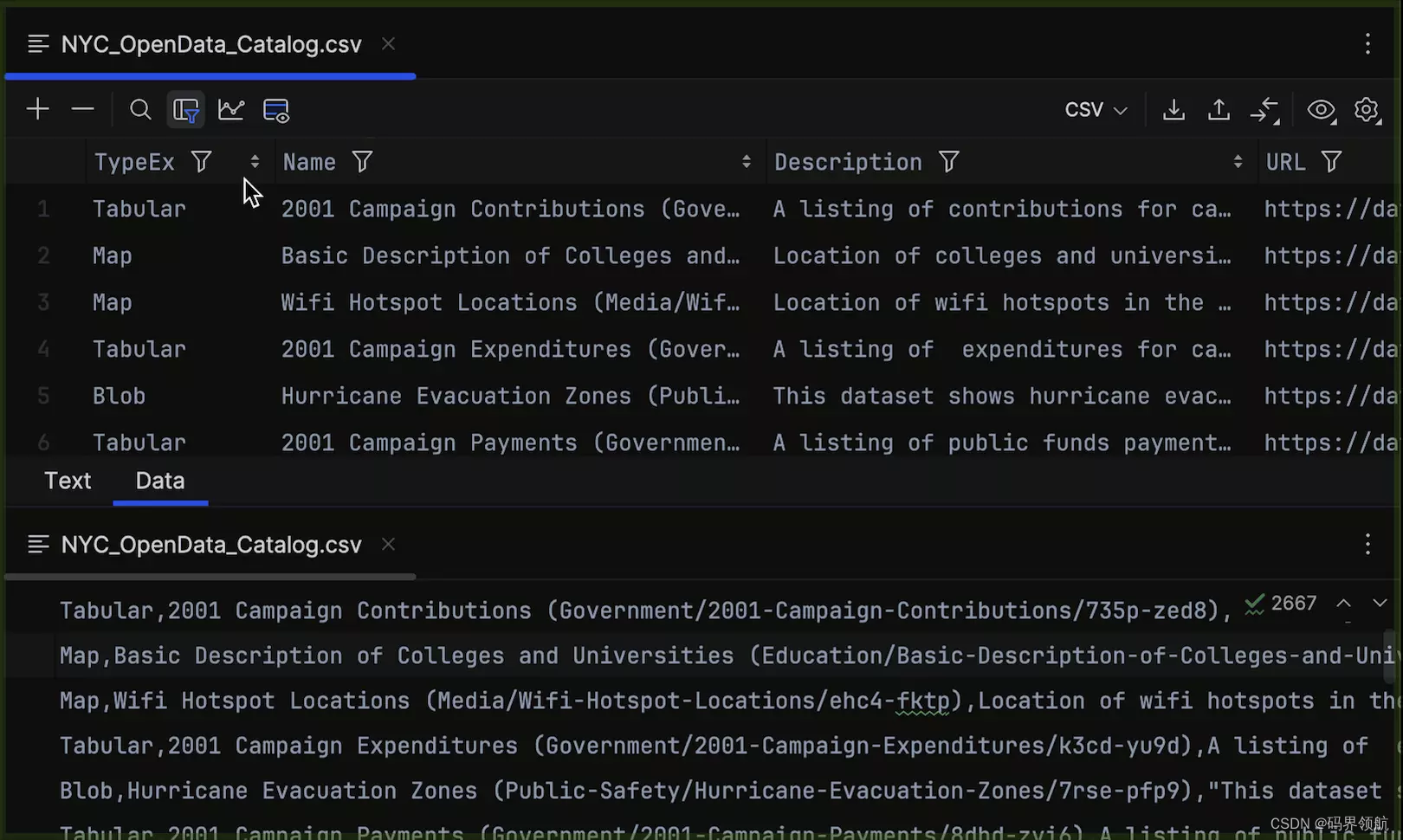Delete row with minus icon

click(82, 109)
